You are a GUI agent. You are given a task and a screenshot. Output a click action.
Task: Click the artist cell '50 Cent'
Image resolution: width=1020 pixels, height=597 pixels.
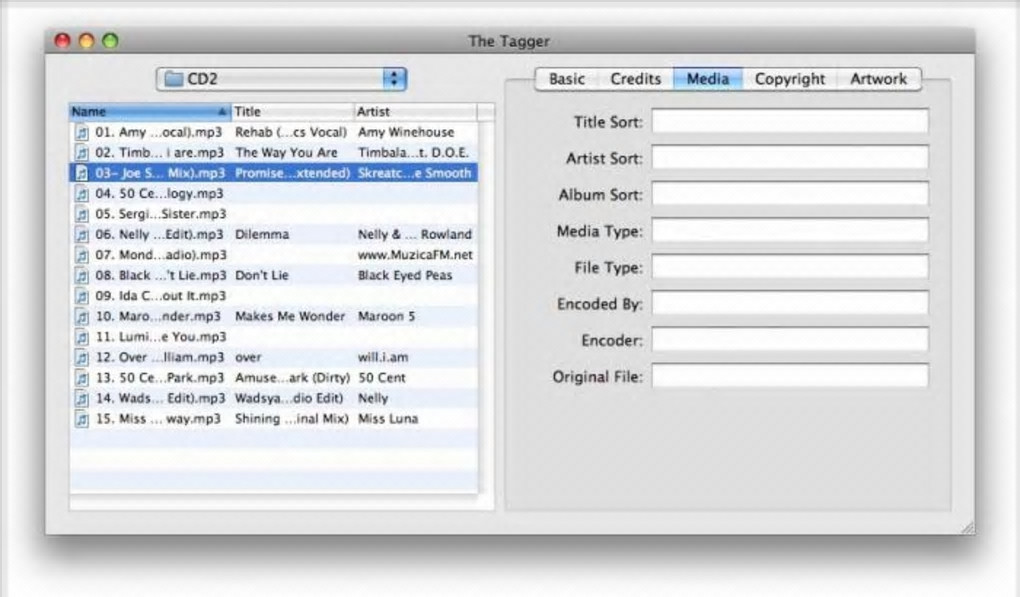[382, 378]
